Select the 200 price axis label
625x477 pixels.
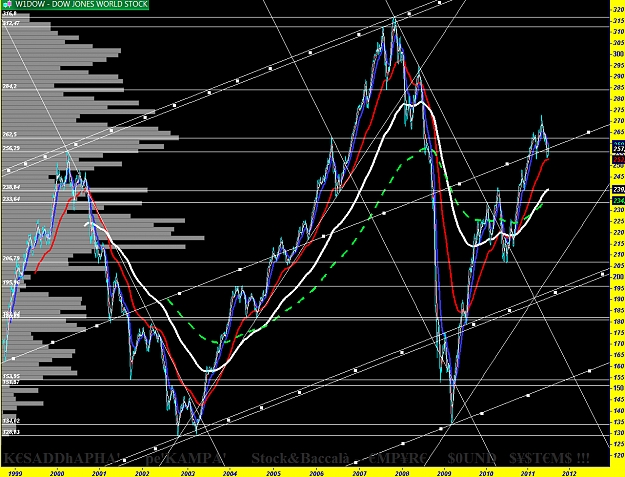(619, 277)
